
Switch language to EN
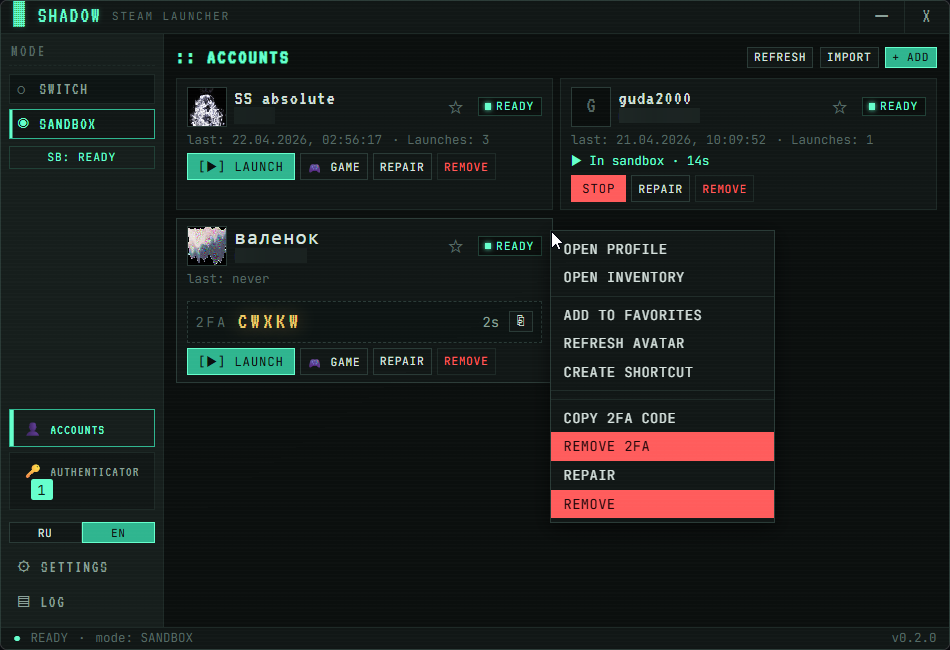tap(118, 532)
